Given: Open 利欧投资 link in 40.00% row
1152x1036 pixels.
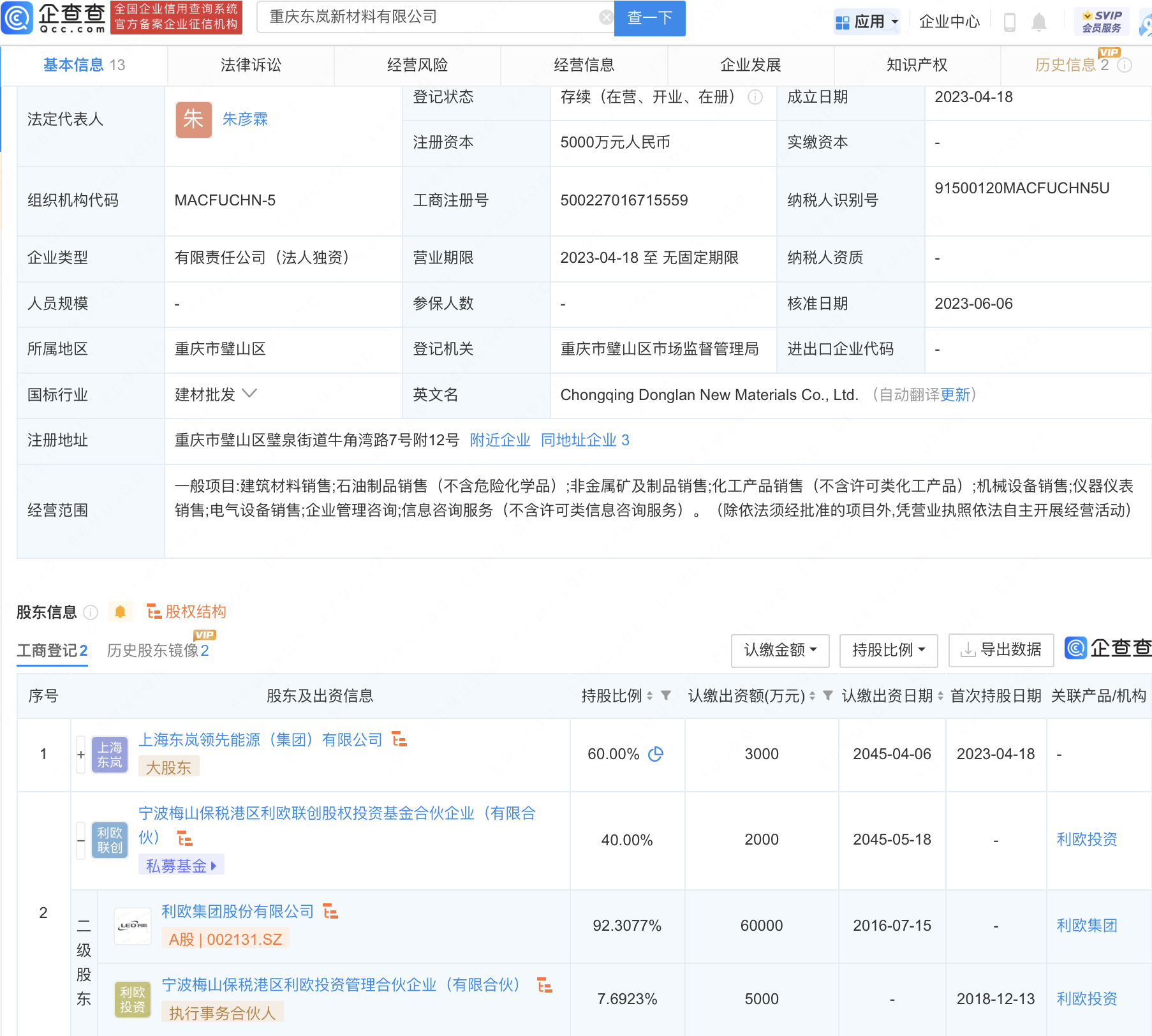Looking at the screenshot, I should coord(1087,840).
